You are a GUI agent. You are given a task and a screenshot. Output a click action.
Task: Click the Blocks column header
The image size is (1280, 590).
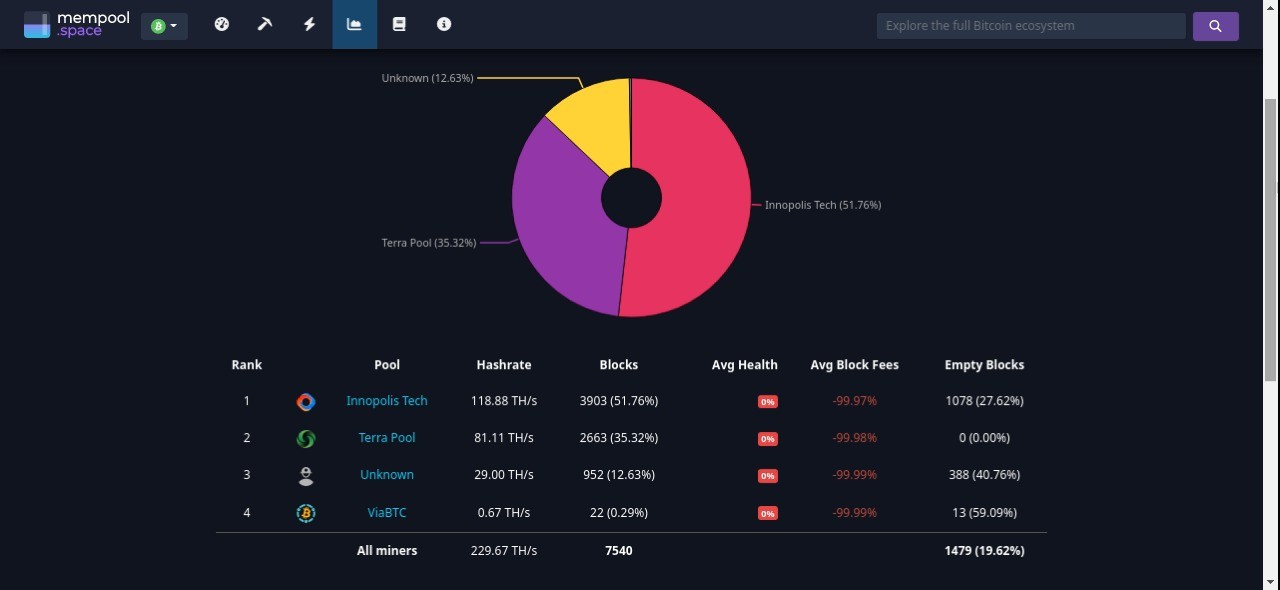click(619, 365)
